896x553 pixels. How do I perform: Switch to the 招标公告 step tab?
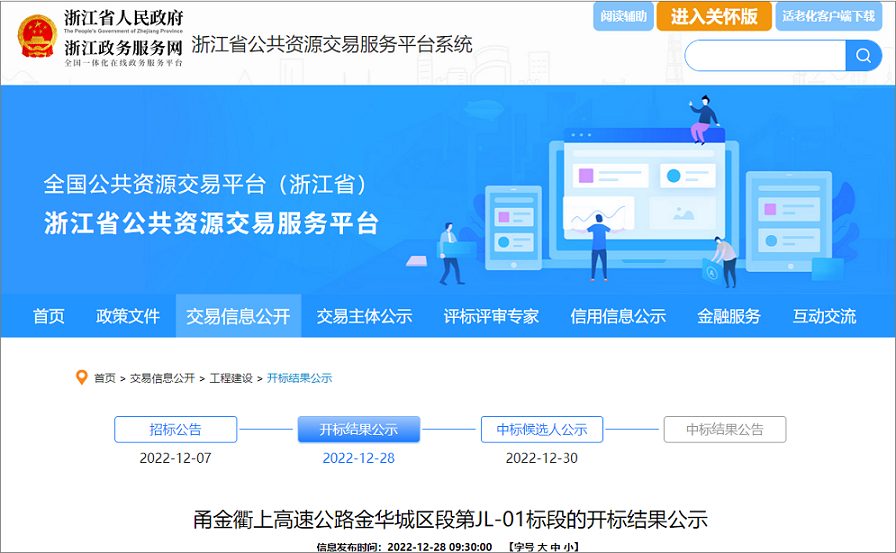(176, 429)
